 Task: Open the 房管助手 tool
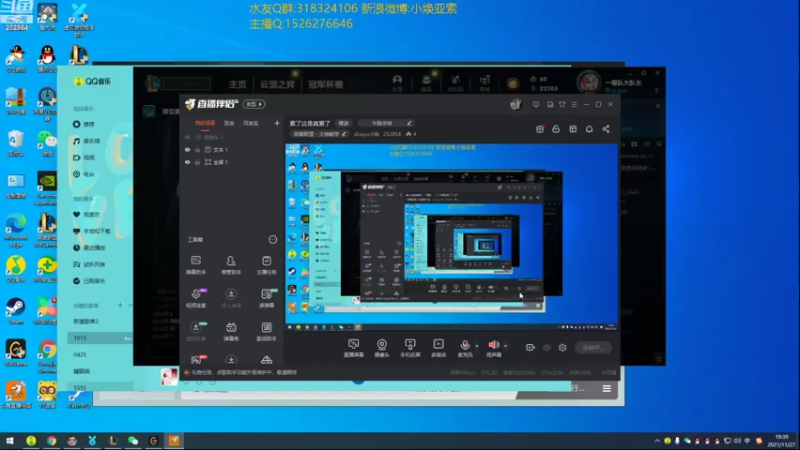231,265
